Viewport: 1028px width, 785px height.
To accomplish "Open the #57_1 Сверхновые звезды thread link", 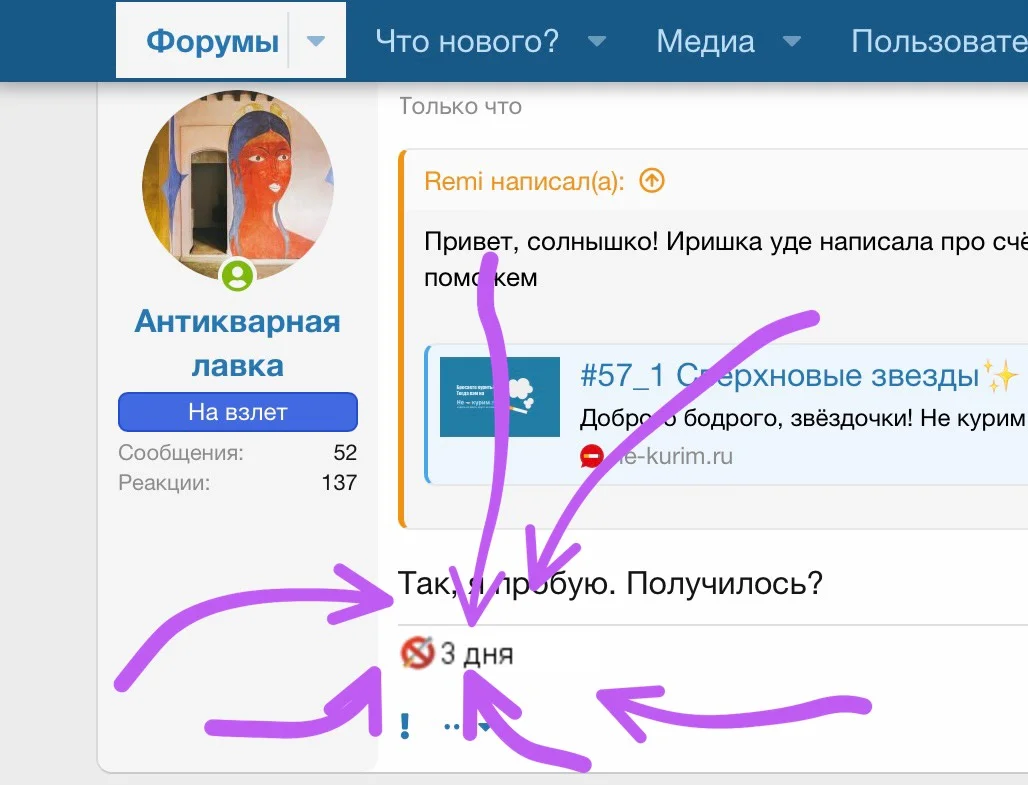I will click(780, 375).
